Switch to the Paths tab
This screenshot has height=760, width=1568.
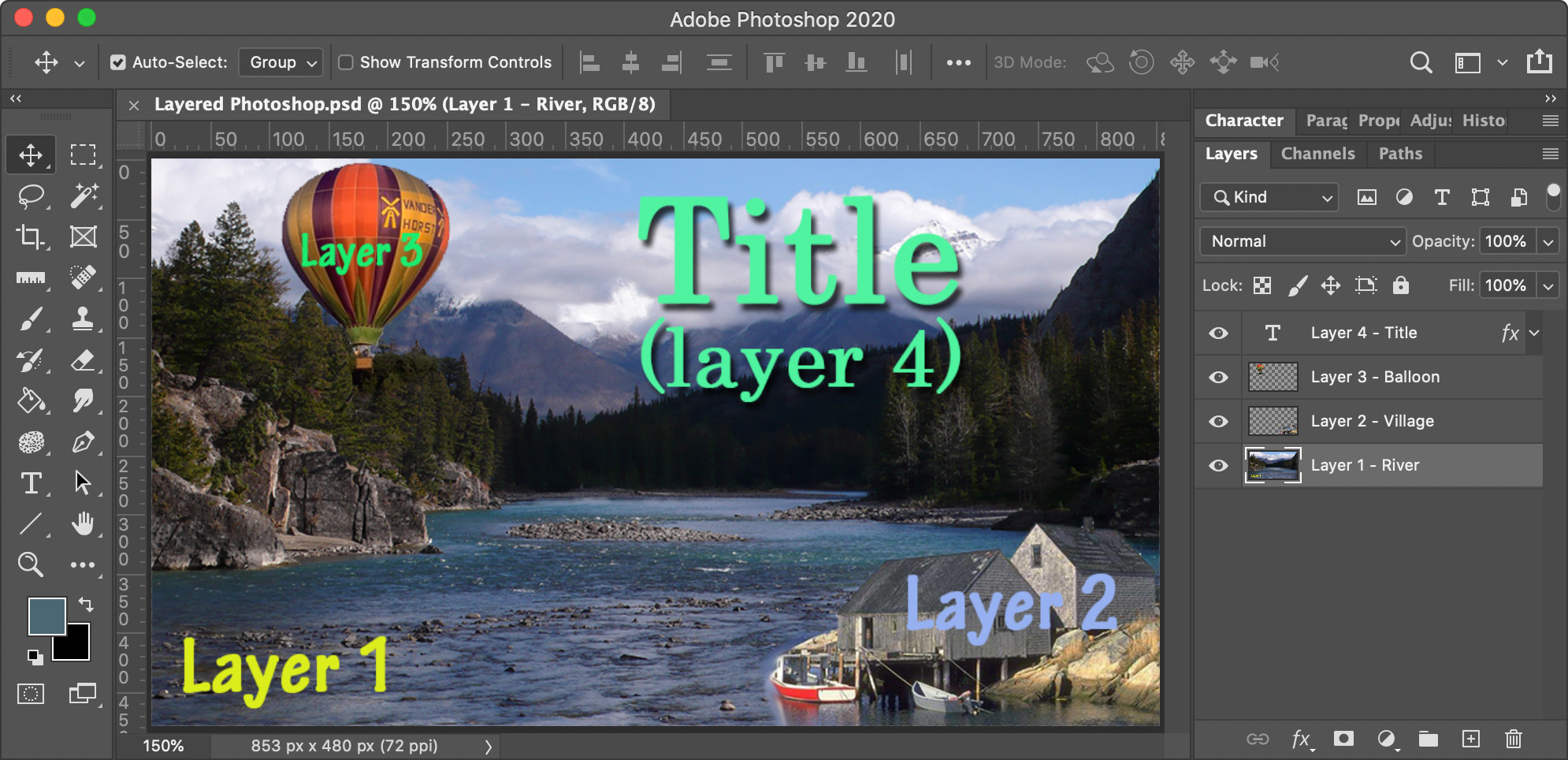click(x=1400, y=154)
